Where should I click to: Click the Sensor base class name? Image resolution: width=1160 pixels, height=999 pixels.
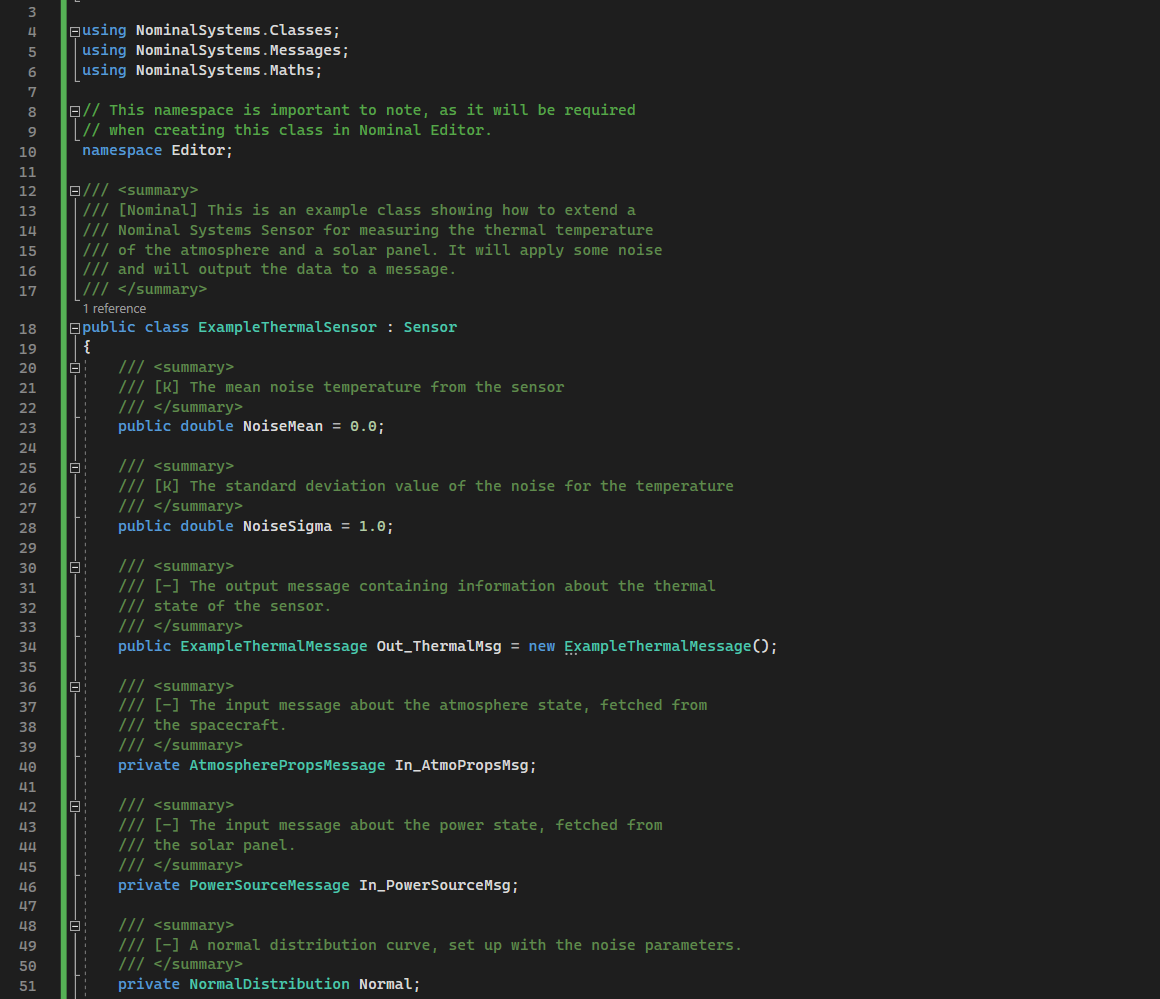(430, 327)
